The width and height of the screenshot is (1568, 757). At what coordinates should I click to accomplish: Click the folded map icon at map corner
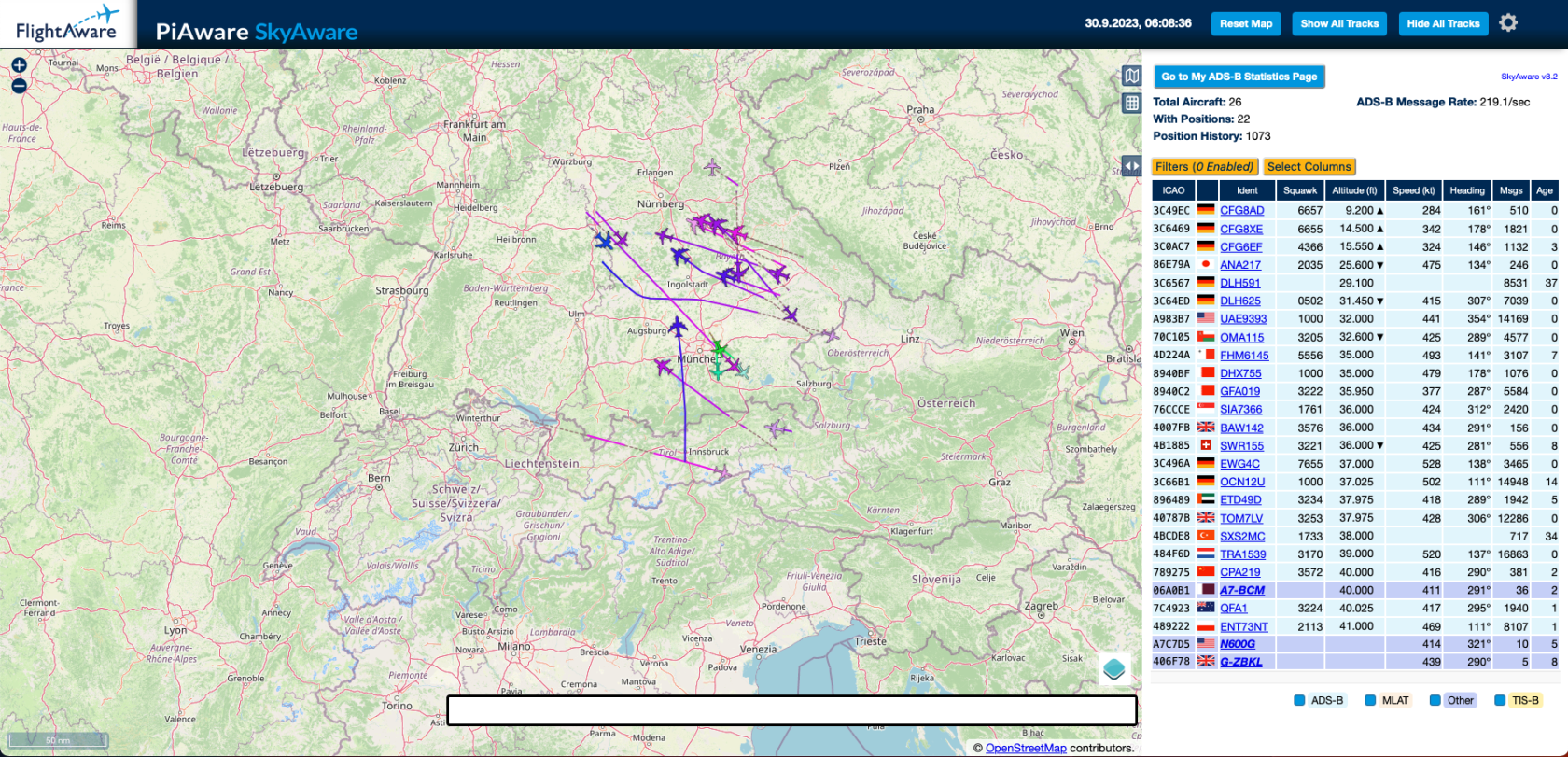(1132, 76)
